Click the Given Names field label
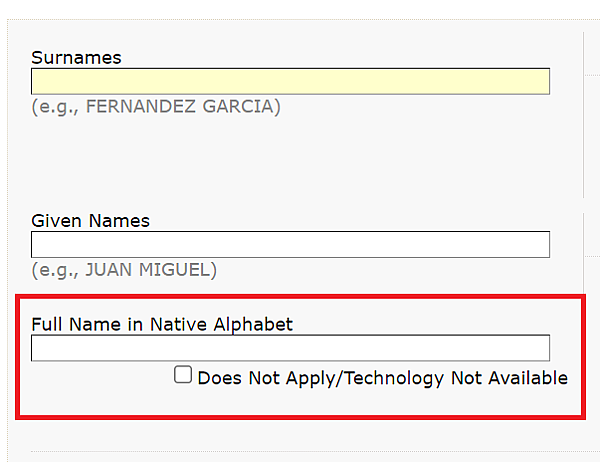This screenshot has height=462, width=600. coord(90,221)
